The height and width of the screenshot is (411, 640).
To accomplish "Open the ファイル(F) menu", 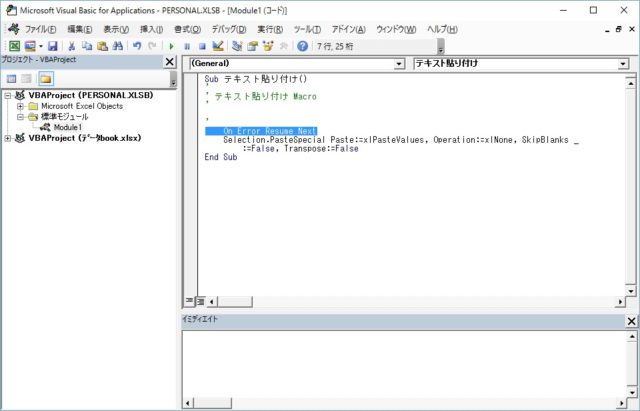I will [x=40, y=29].
